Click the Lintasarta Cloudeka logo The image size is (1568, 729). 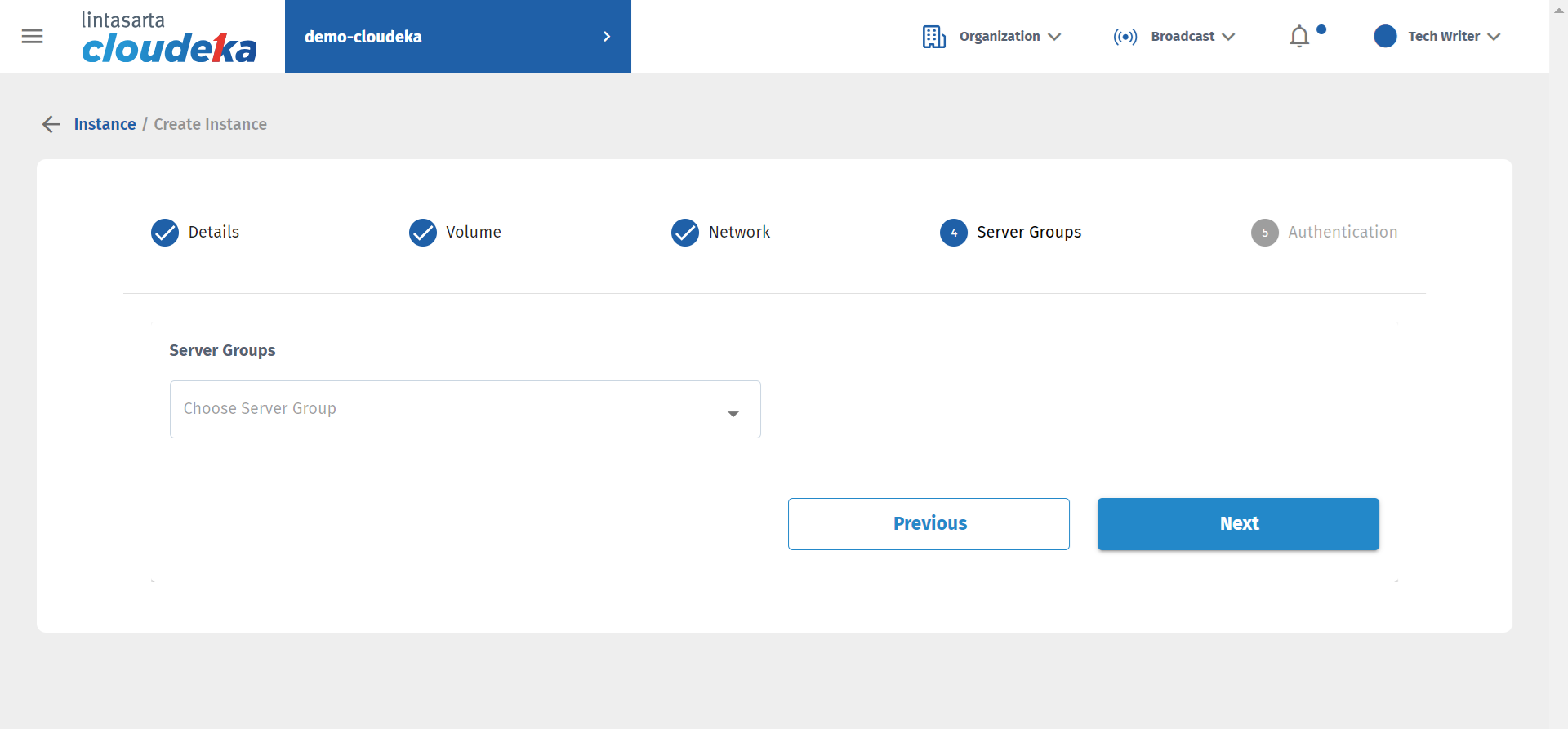tap(169, 38)
